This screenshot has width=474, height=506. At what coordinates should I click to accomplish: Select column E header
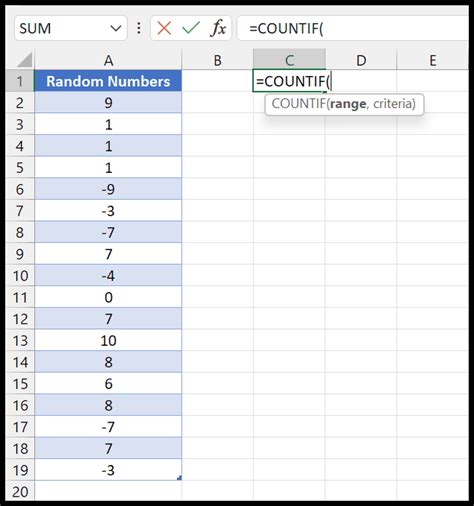(x=433, y=60)
